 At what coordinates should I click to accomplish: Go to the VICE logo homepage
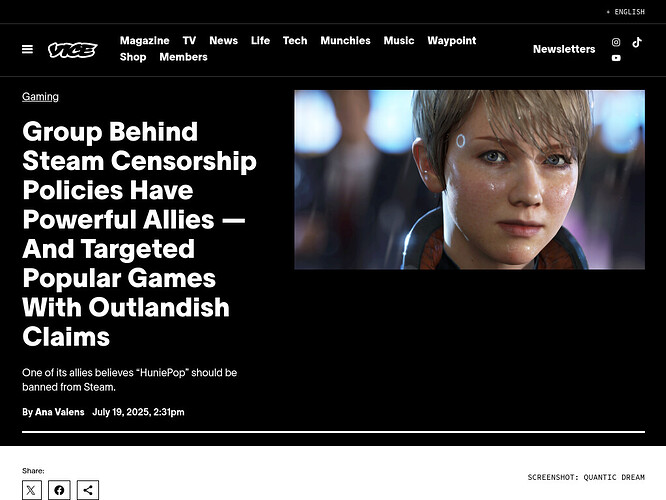click(x=73, y=50)
